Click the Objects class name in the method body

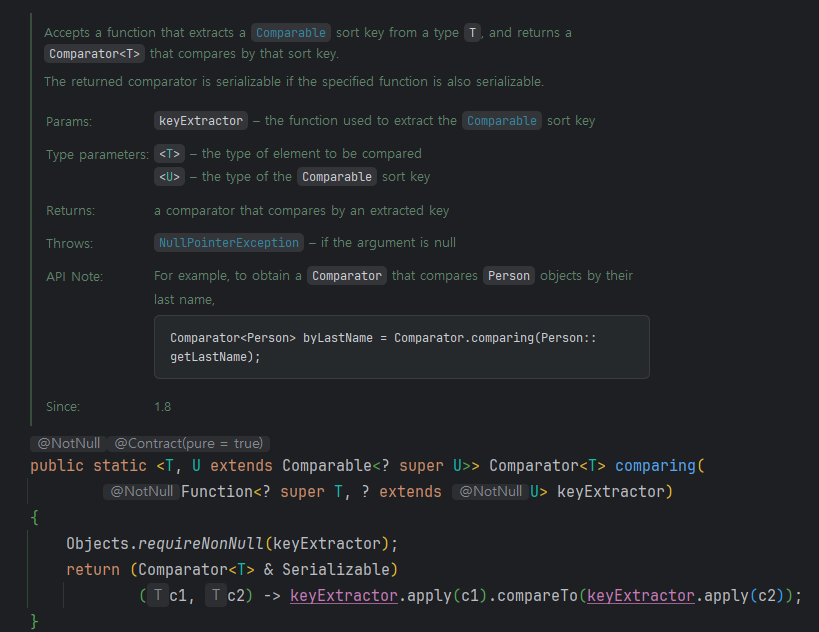click(98, 544)
